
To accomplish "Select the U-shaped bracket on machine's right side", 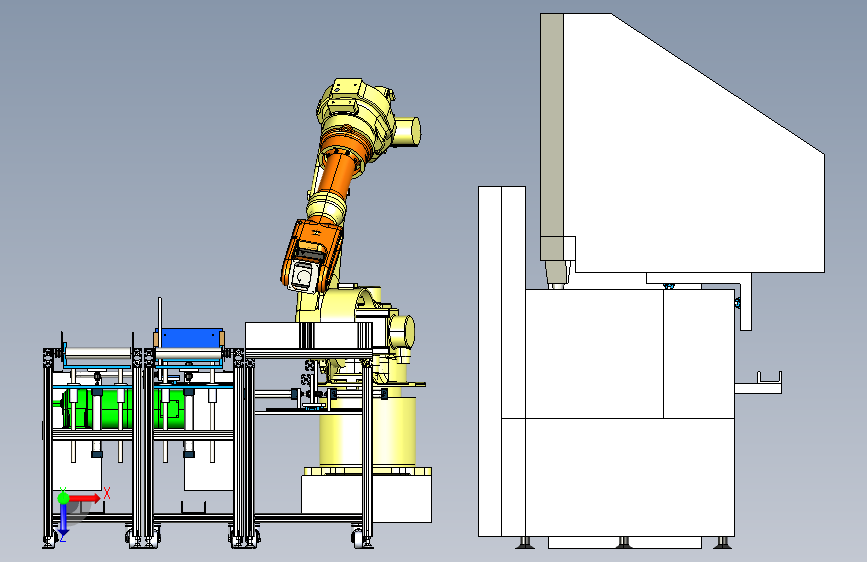I will [769, 377].
